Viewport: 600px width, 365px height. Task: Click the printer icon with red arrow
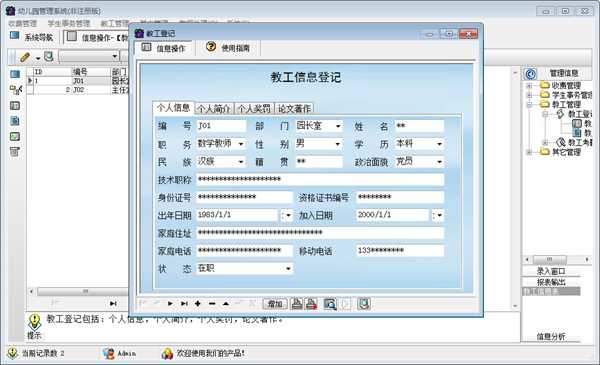311,304
